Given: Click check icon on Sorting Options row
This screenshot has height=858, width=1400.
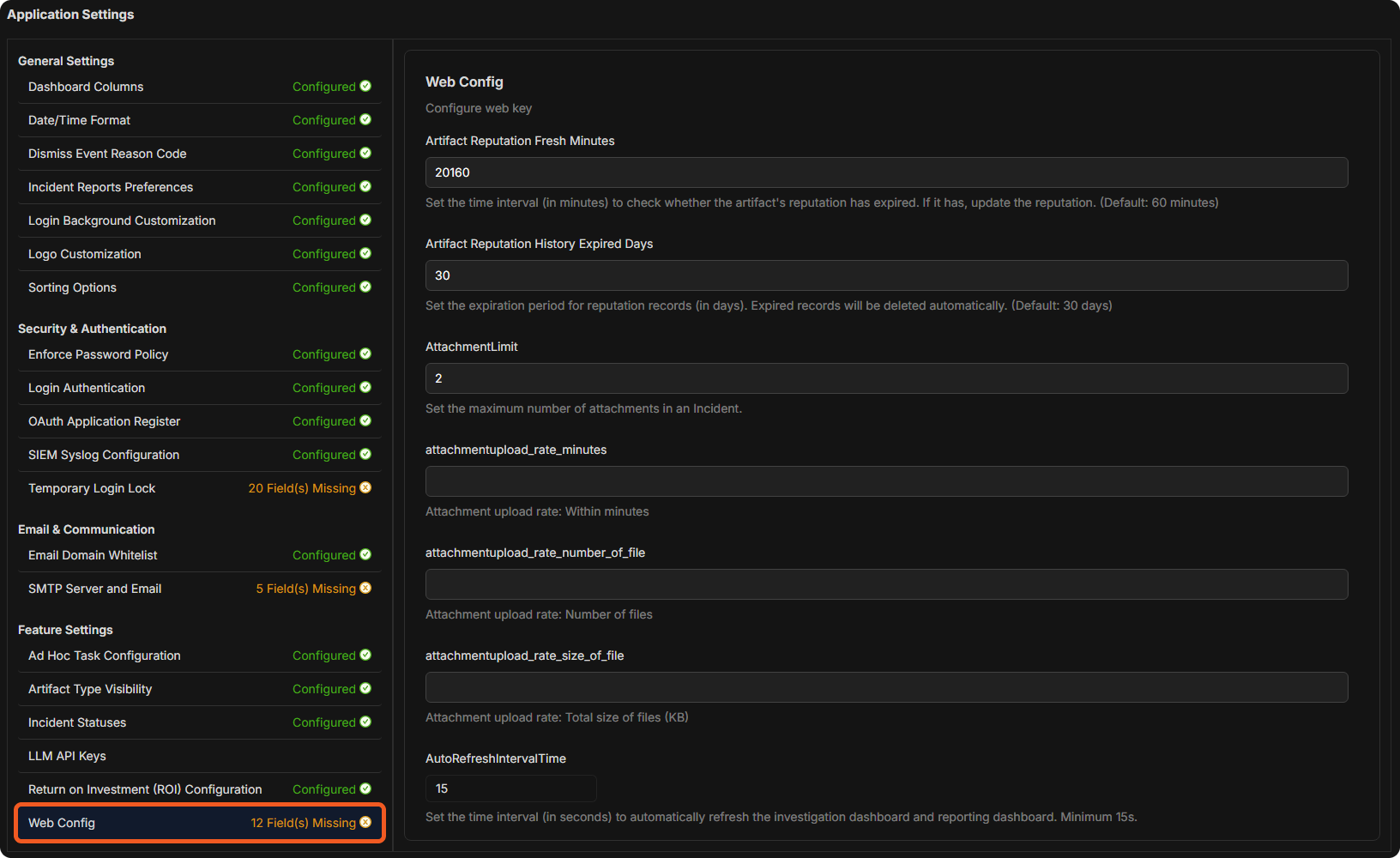Looking at the screenshot, I should (365, 287).
